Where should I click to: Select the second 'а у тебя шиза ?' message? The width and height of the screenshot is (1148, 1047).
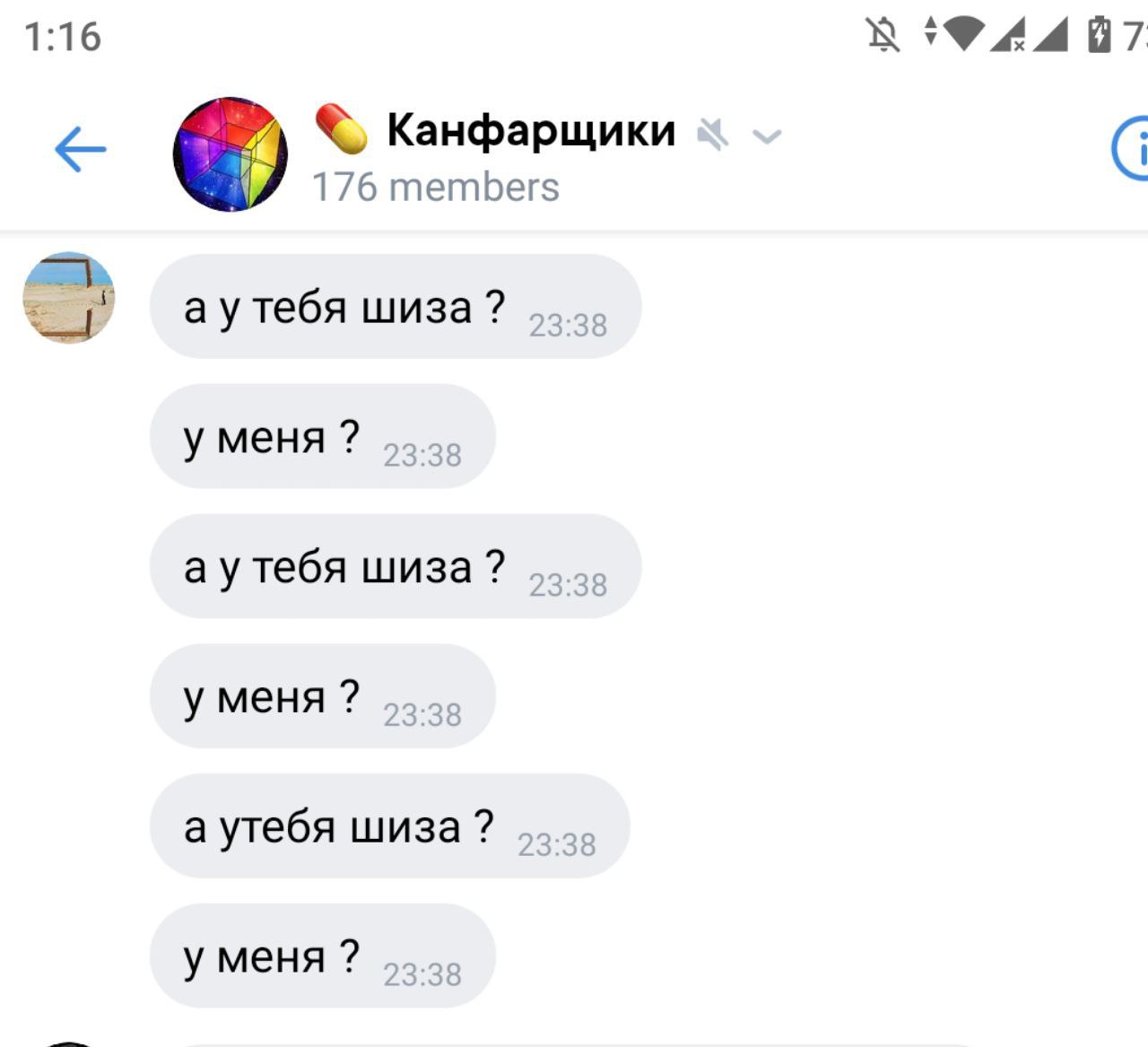pos(396,566)
